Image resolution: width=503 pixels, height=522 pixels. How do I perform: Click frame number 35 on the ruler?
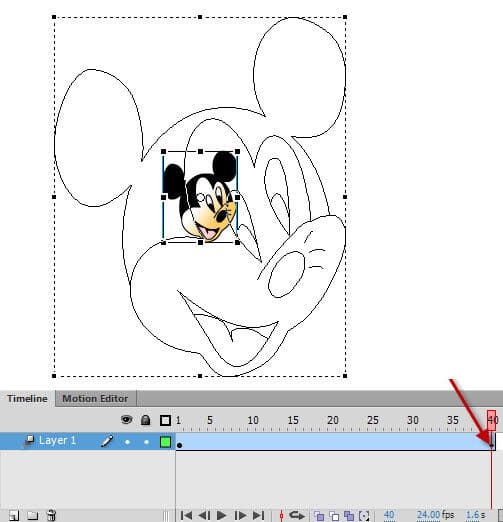453,420
